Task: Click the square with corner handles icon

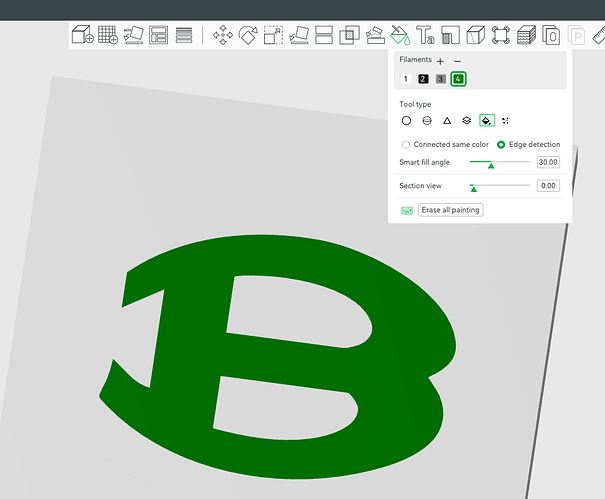Action: 501,35
